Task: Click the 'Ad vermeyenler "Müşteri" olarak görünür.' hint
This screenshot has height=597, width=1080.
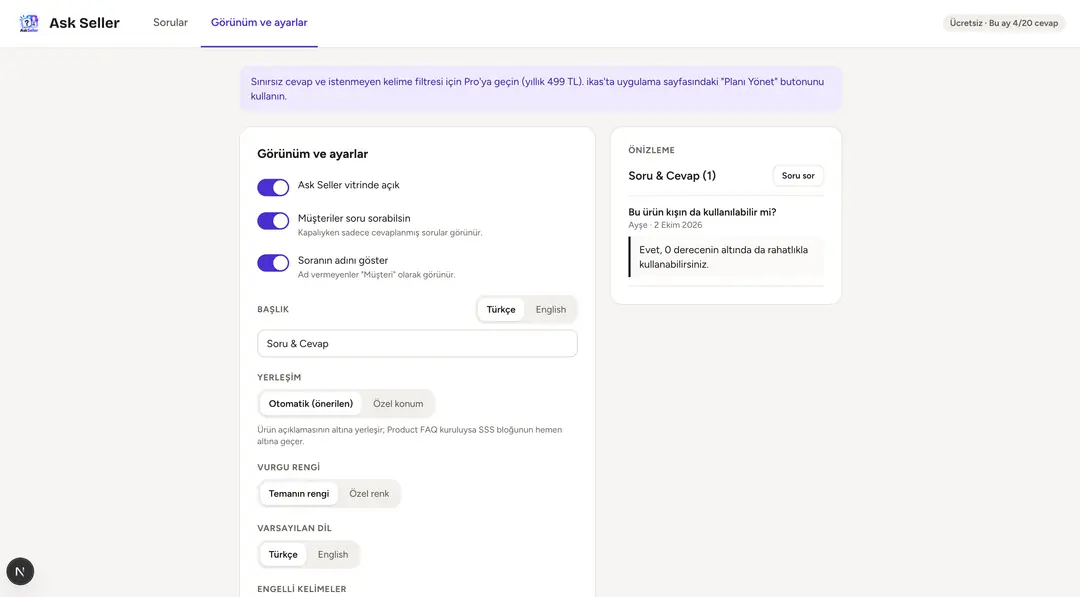Action: [x=376, y=275]
